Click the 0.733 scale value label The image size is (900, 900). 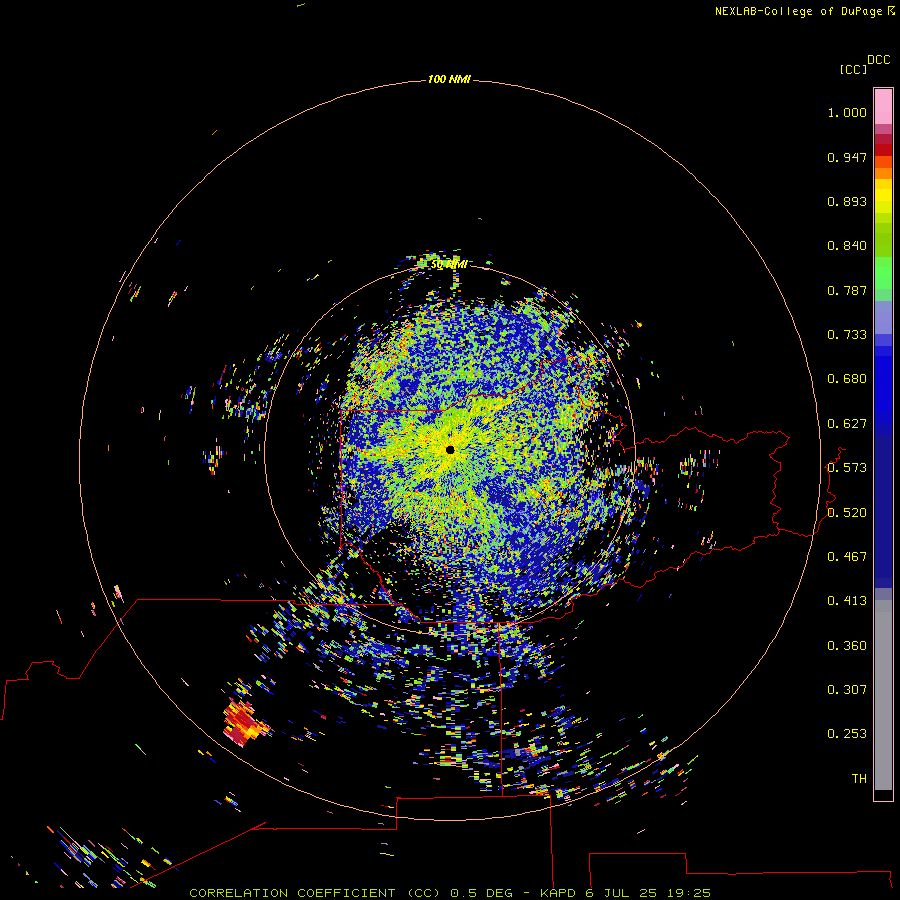coord(847,335)
